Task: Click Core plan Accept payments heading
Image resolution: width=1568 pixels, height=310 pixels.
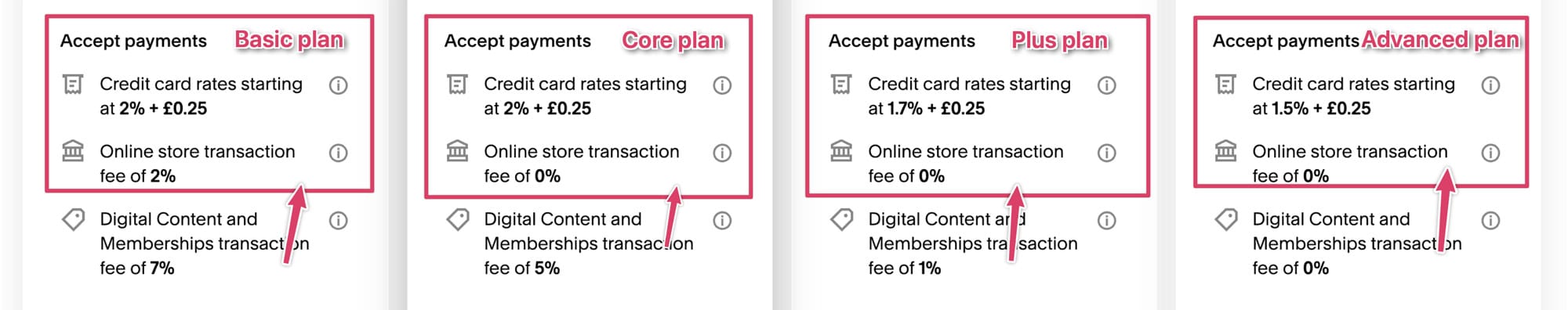Action: (517, 41)
